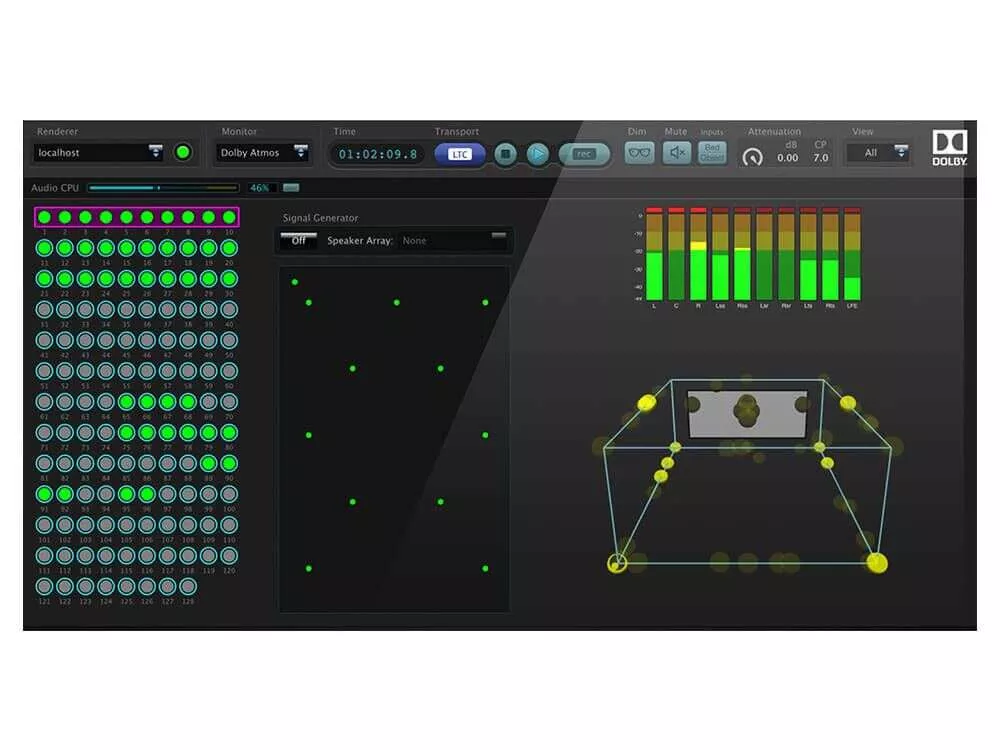The height and width of the screenshot is (750, 1000).
Task: Click the timecode display 01:02:09.8
Action: coord(378,154)
